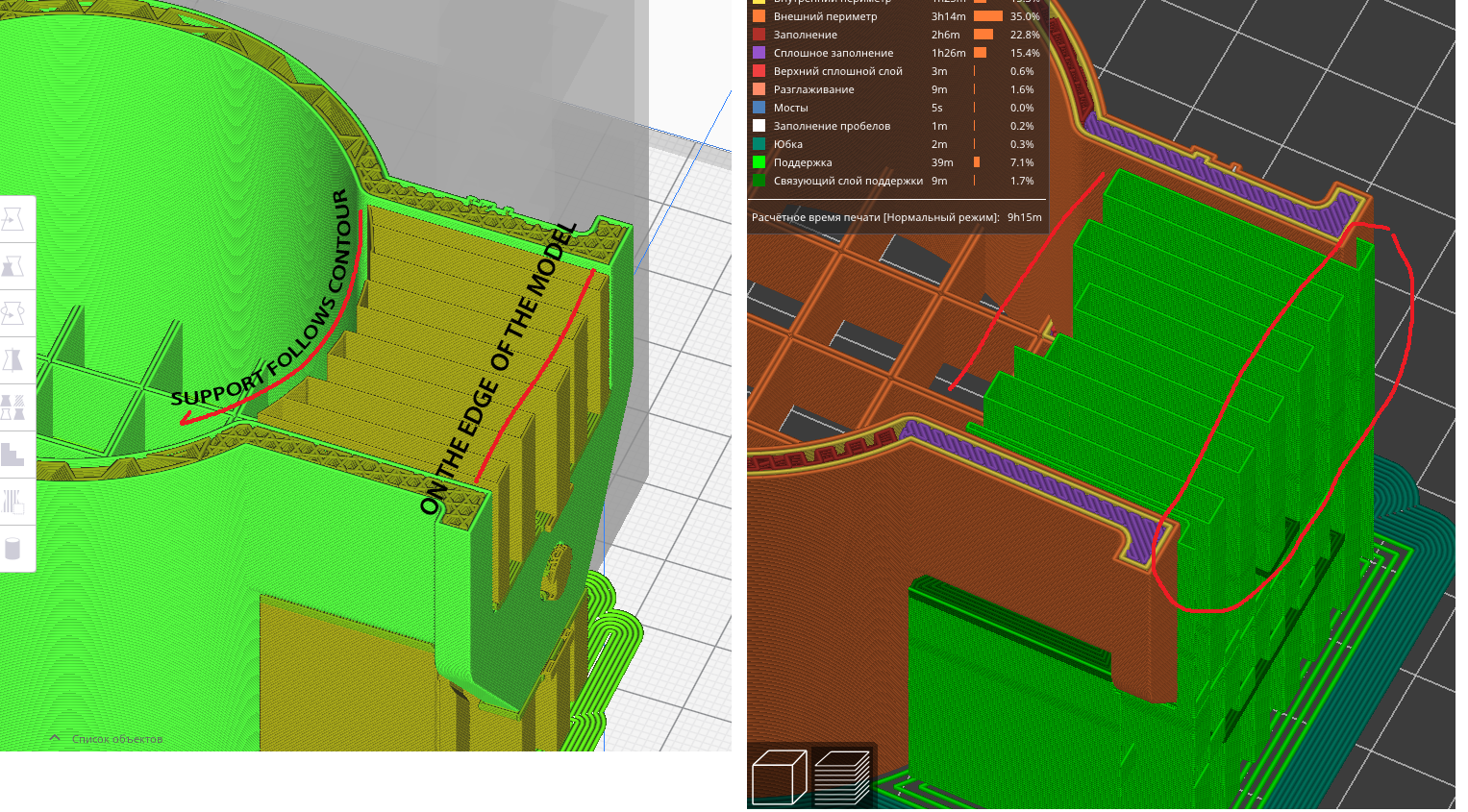Toggle visibility of Разглаживание legend row
Screen dimensions: 1468x812
pos(896,89)
